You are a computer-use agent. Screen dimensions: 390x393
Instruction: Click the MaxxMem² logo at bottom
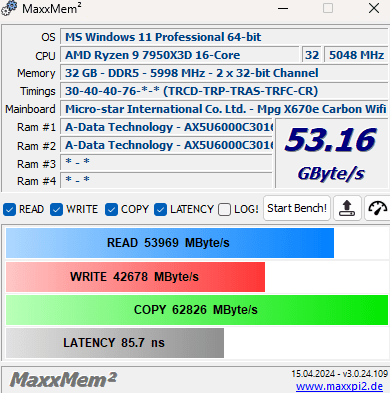click(63, 380)
